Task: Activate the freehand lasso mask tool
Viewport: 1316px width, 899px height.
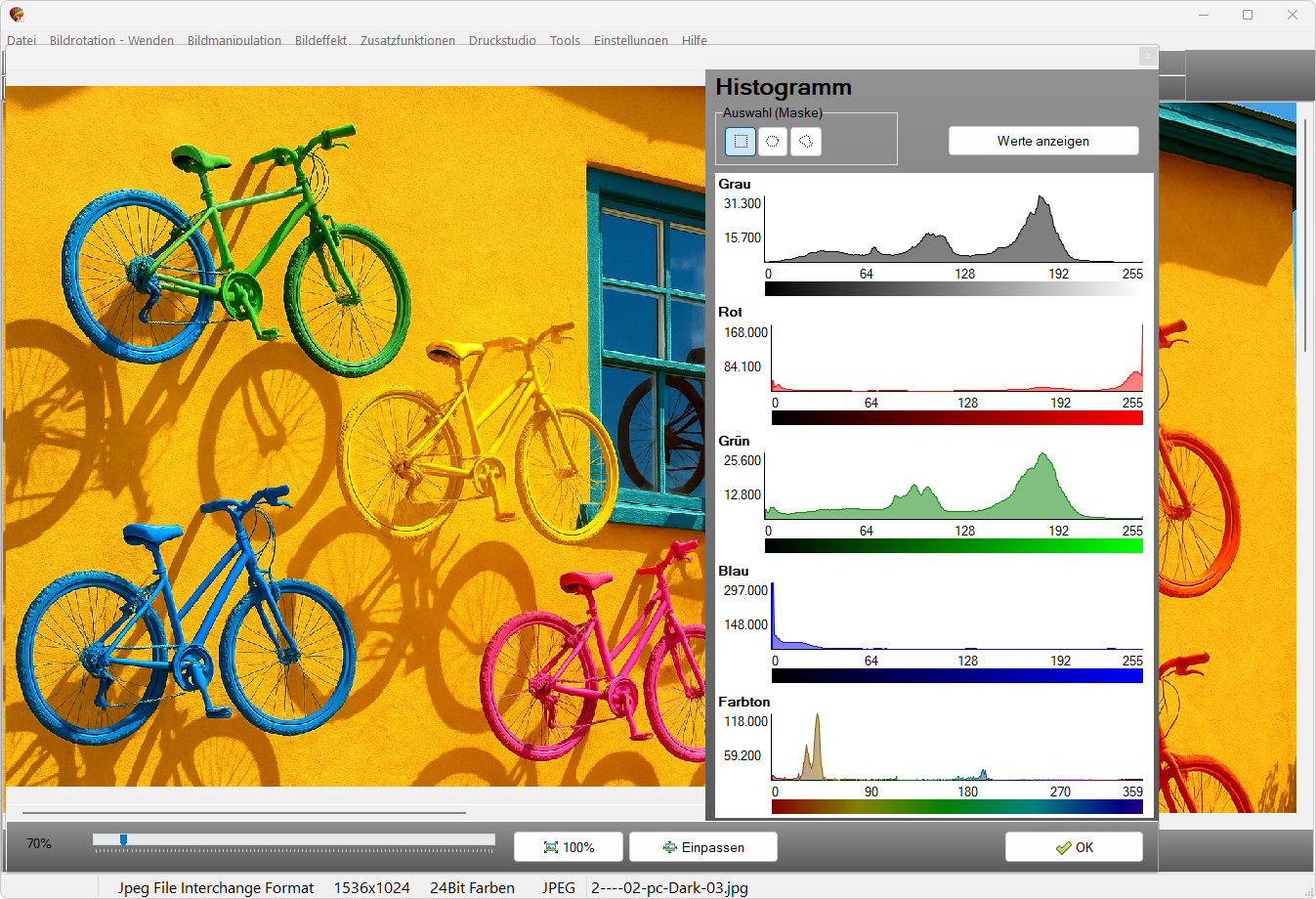Action: 805,142
